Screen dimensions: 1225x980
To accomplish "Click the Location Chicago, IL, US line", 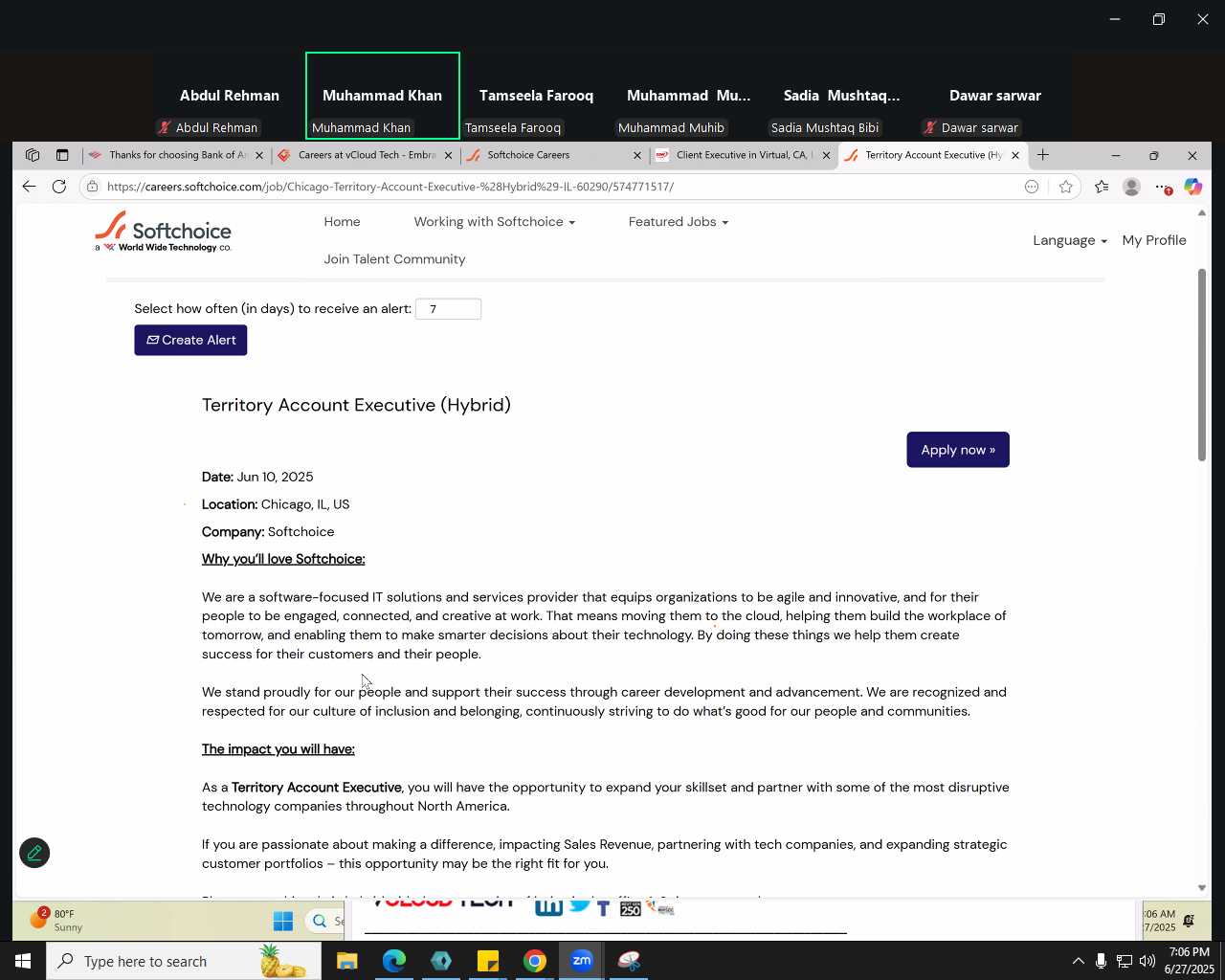I will (x=276, y=504).
